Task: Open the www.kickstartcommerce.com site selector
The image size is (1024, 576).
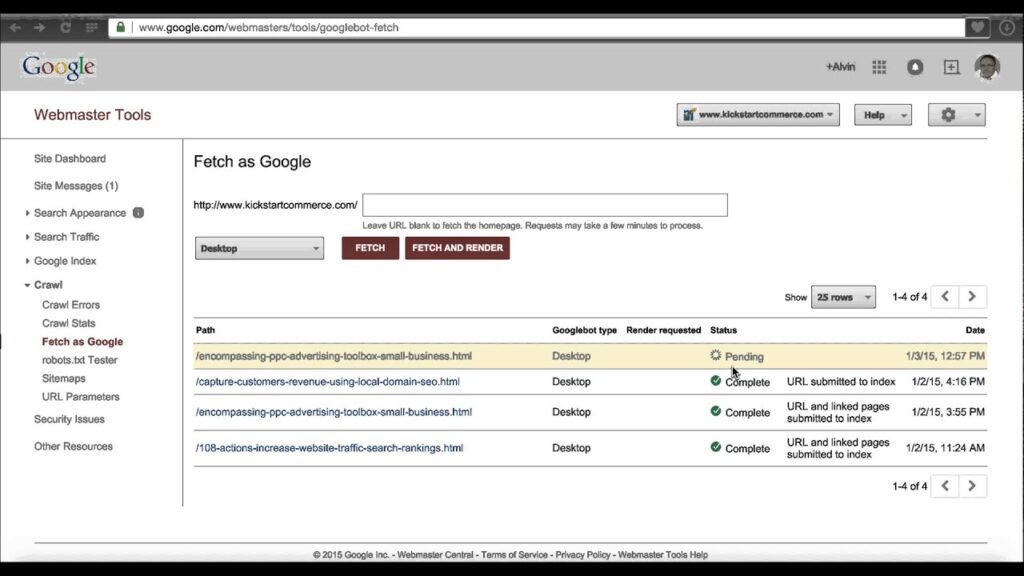Action: point(758,115)
